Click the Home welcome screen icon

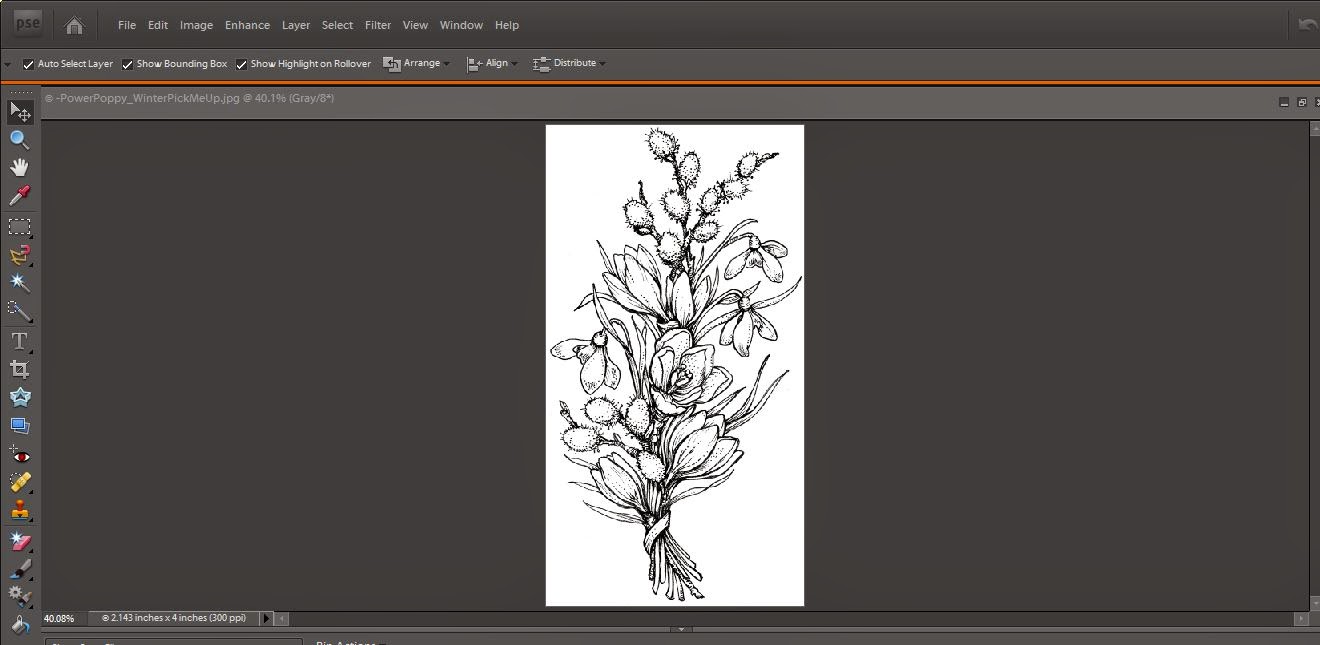click(74, 25)
